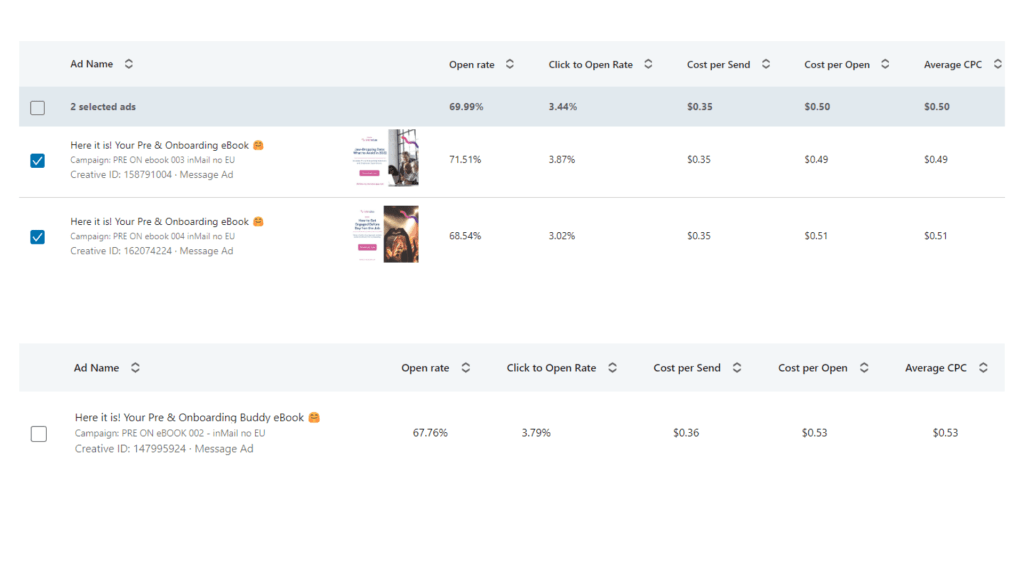Sort bottom table by Click to Open Rate

[612, 368]
